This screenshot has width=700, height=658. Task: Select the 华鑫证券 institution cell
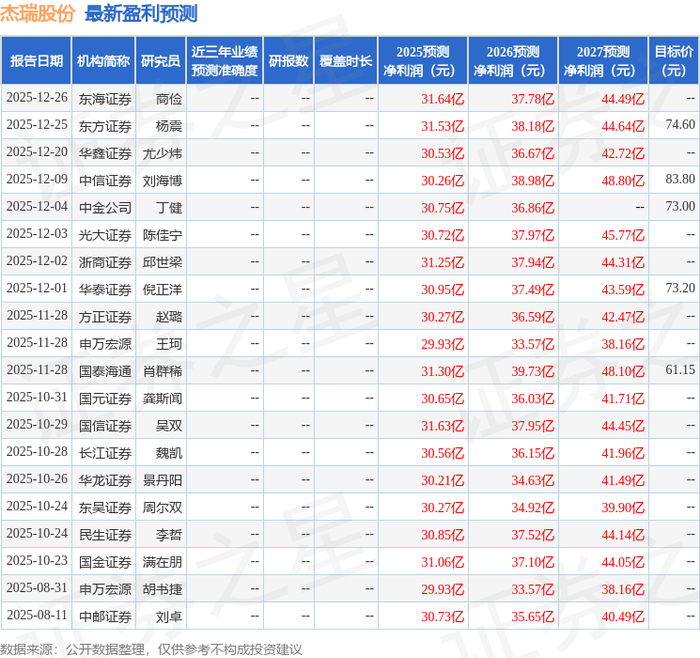coord(105,153)
